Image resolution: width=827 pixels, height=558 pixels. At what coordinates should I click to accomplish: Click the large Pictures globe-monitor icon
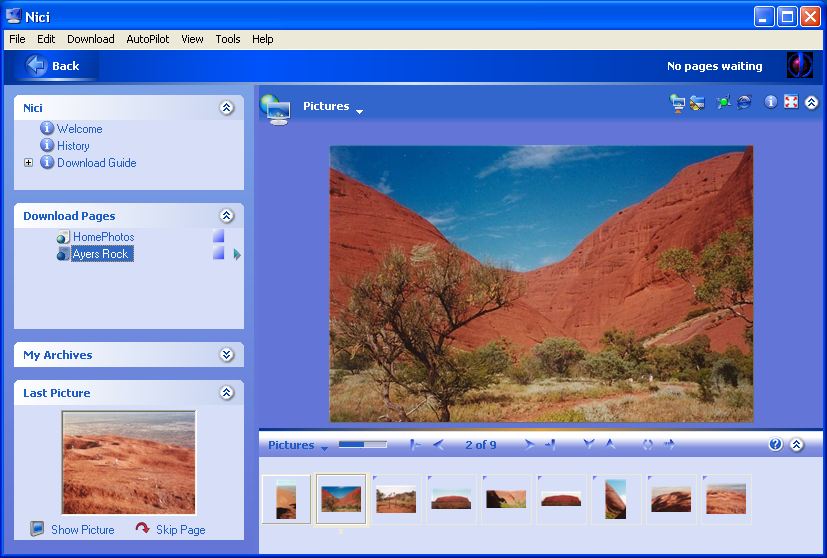(x=275, y=110)
